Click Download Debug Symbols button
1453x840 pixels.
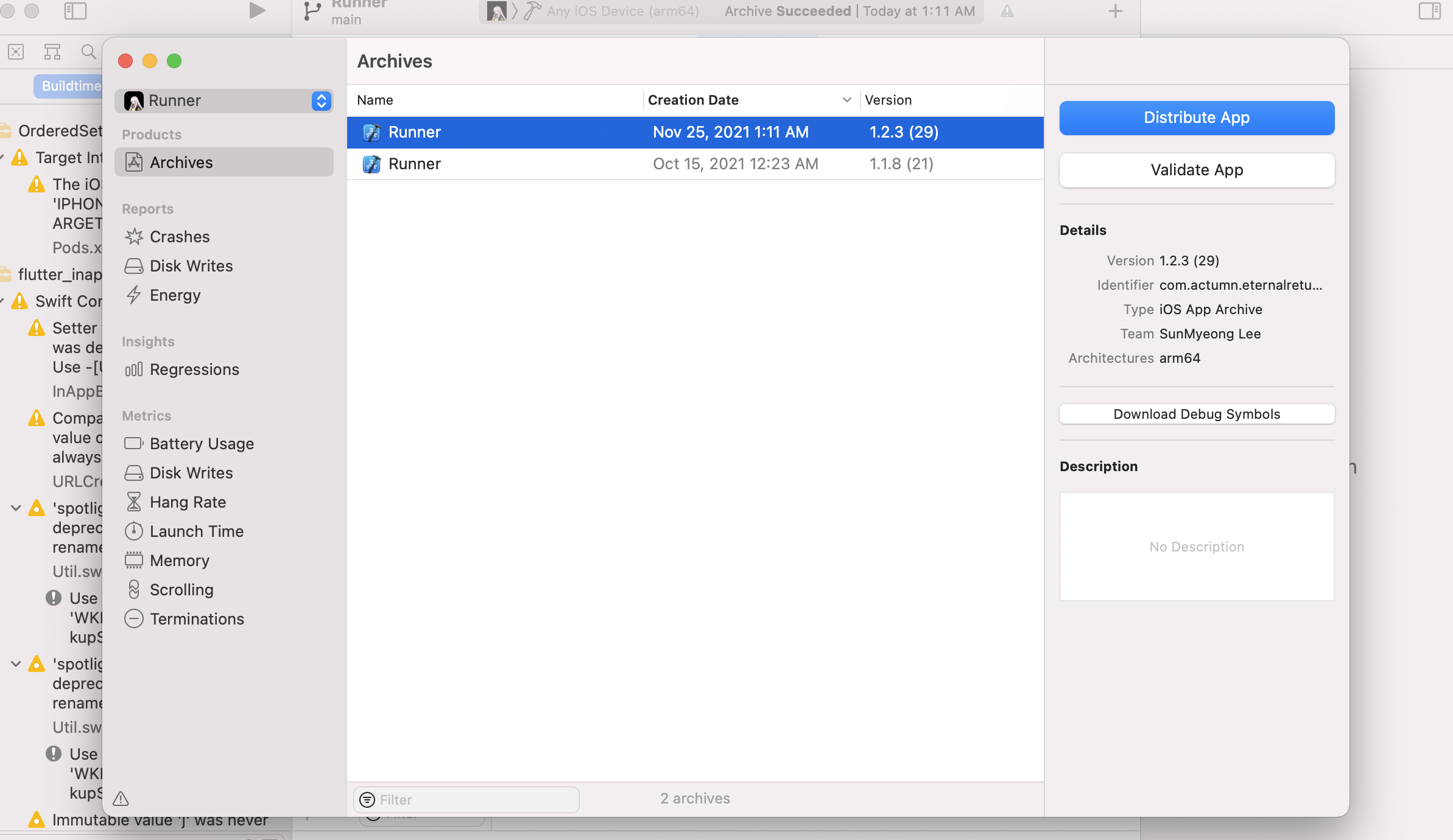coord(1197,414)
